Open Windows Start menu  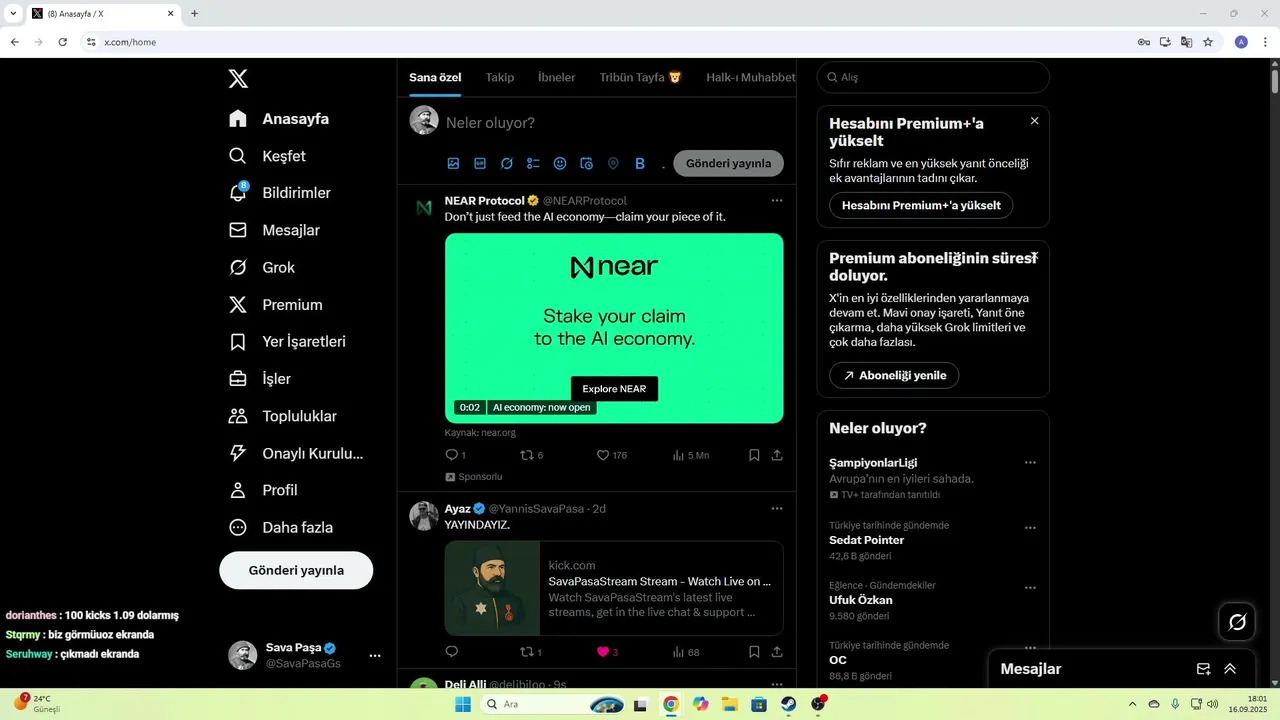click(x=463, y=704)
